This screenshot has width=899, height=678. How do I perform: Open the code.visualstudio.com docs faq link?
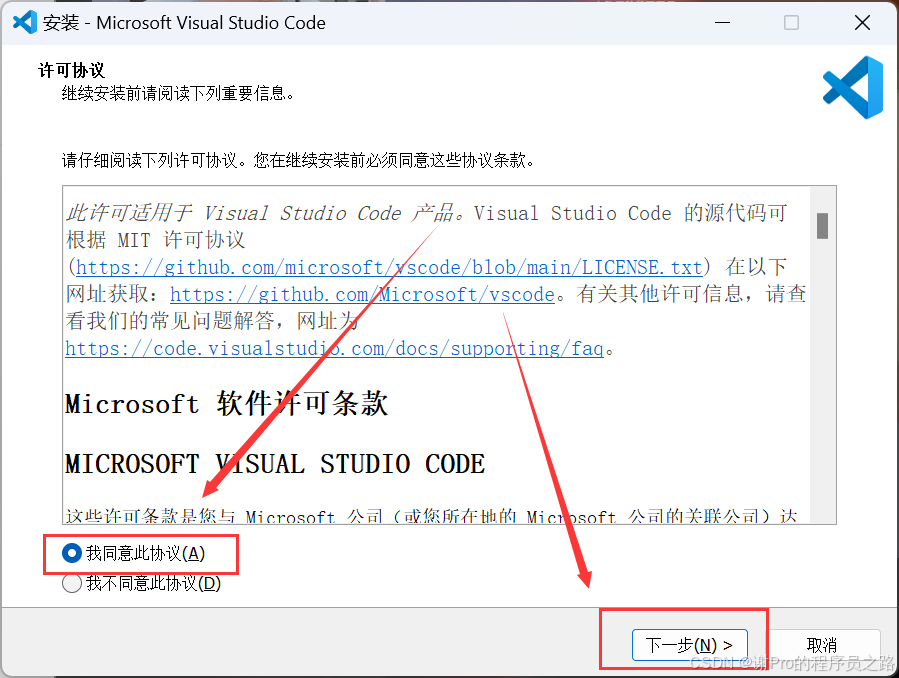(334, 348)
